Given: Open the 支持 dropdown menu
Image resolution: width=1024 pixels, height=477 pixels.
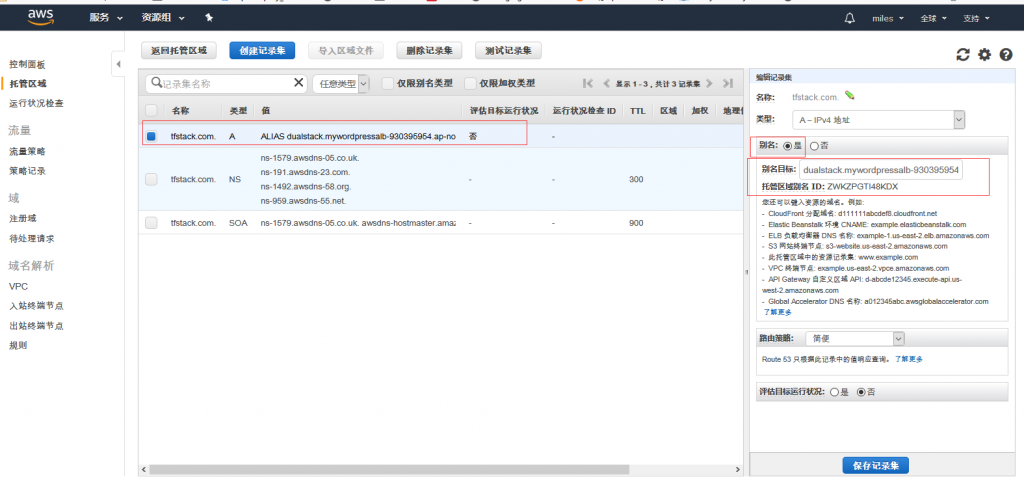Looking at the screenshot, I should click(x=976, y=18).
